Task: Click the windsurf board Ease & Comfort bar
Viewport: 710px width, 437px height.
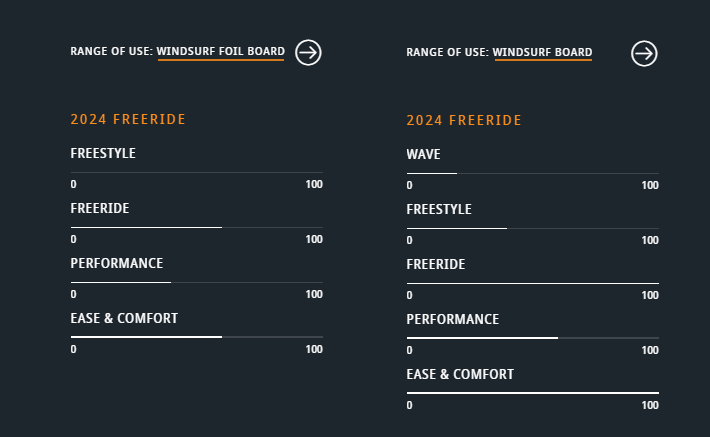Action: (x=532, y=393)
